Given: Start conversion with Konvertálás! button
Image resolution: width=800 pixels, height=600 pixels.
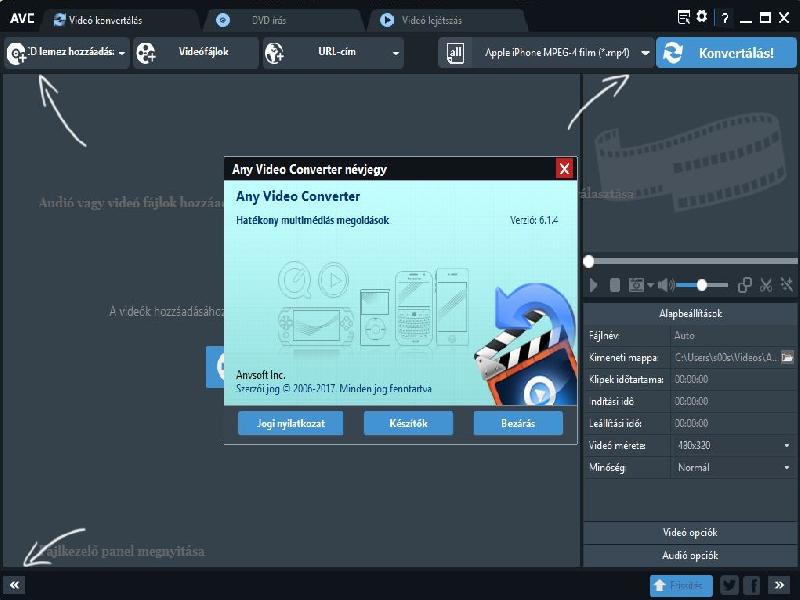Looking at the screenshot, I should pyautogui.click(x=726, y=53).
